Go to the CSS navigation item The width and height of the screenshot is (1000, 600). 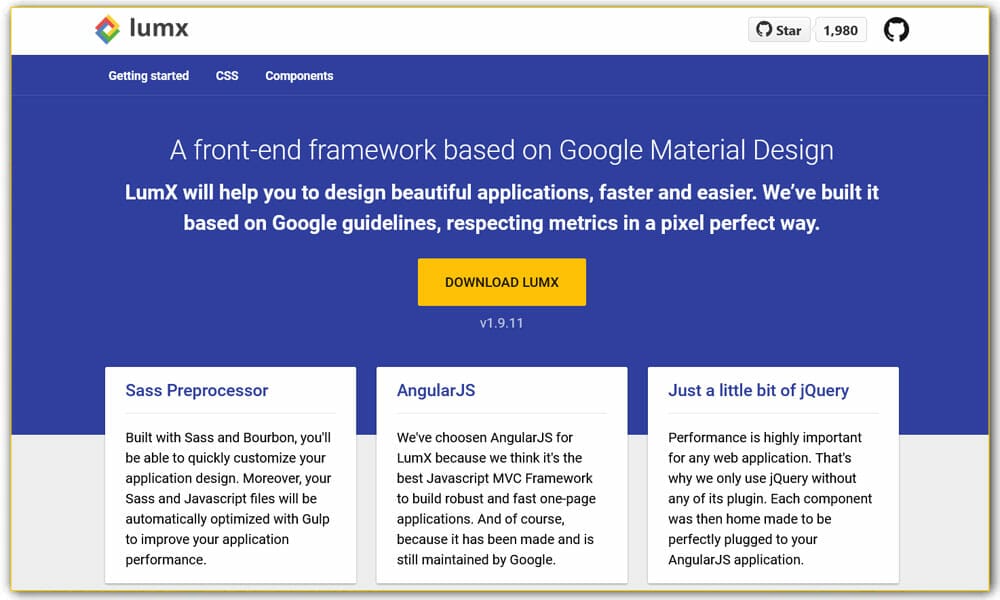pos(227,76)
